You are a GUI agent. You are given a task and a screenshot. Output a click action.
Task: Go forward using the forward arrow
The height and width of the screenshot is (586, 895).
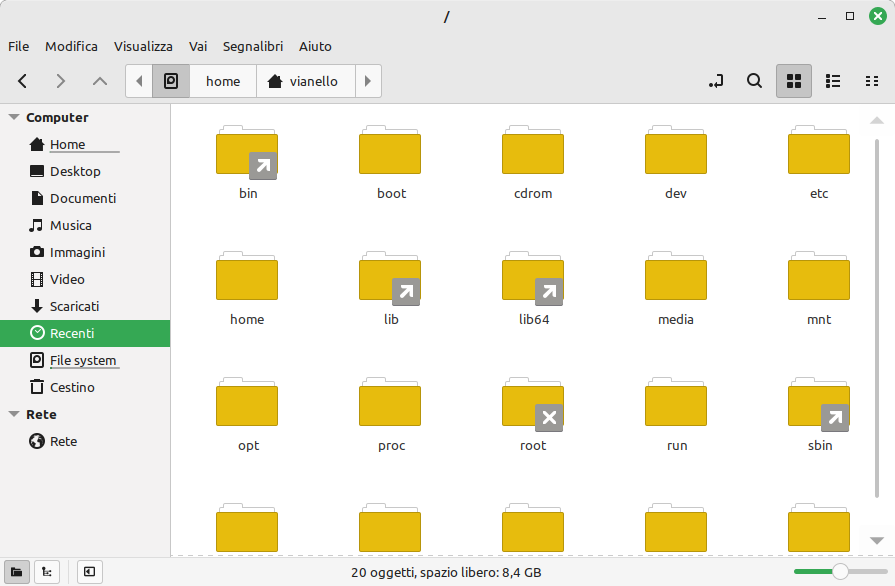point(61,81)
